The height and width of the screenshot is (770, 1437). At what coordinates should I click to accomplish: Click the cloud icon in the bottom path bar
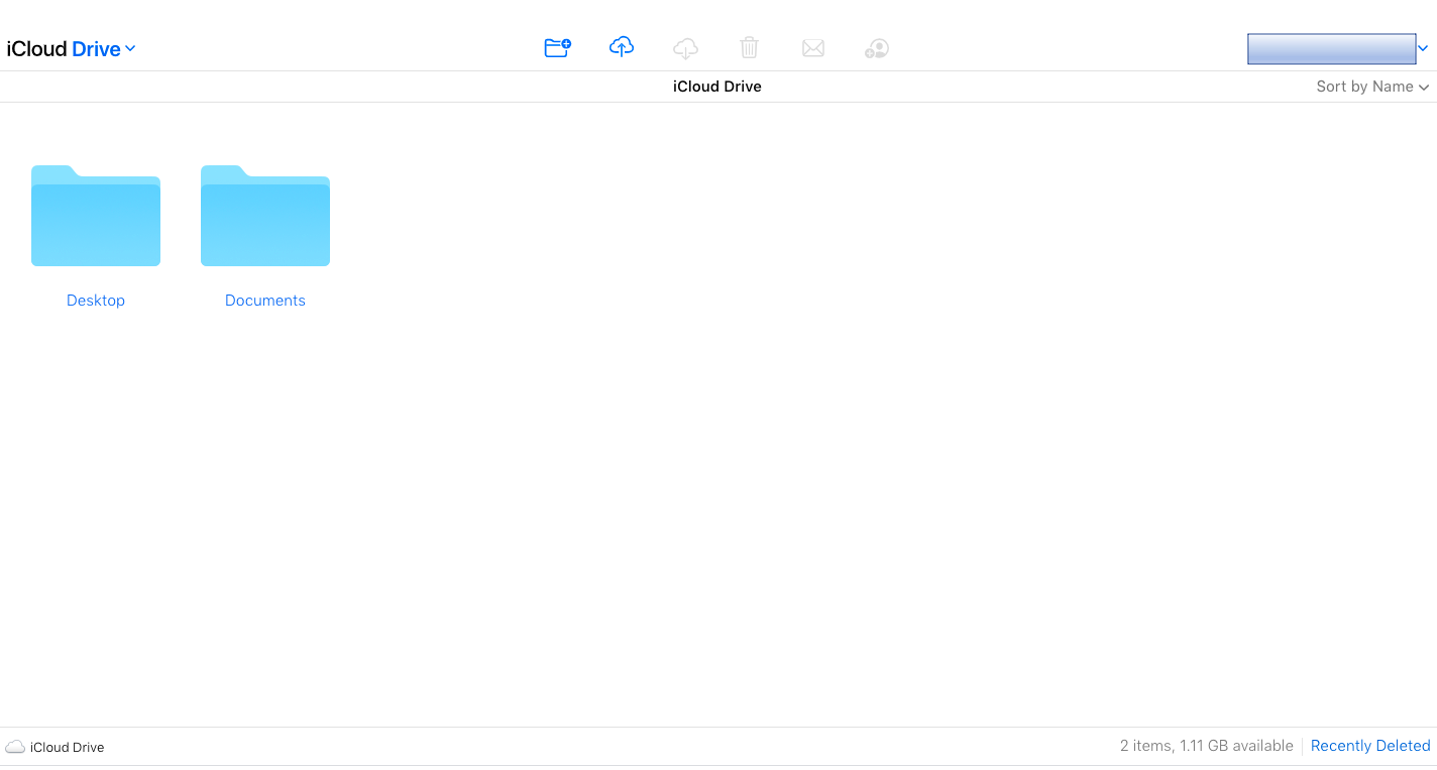tap(15, 747)
